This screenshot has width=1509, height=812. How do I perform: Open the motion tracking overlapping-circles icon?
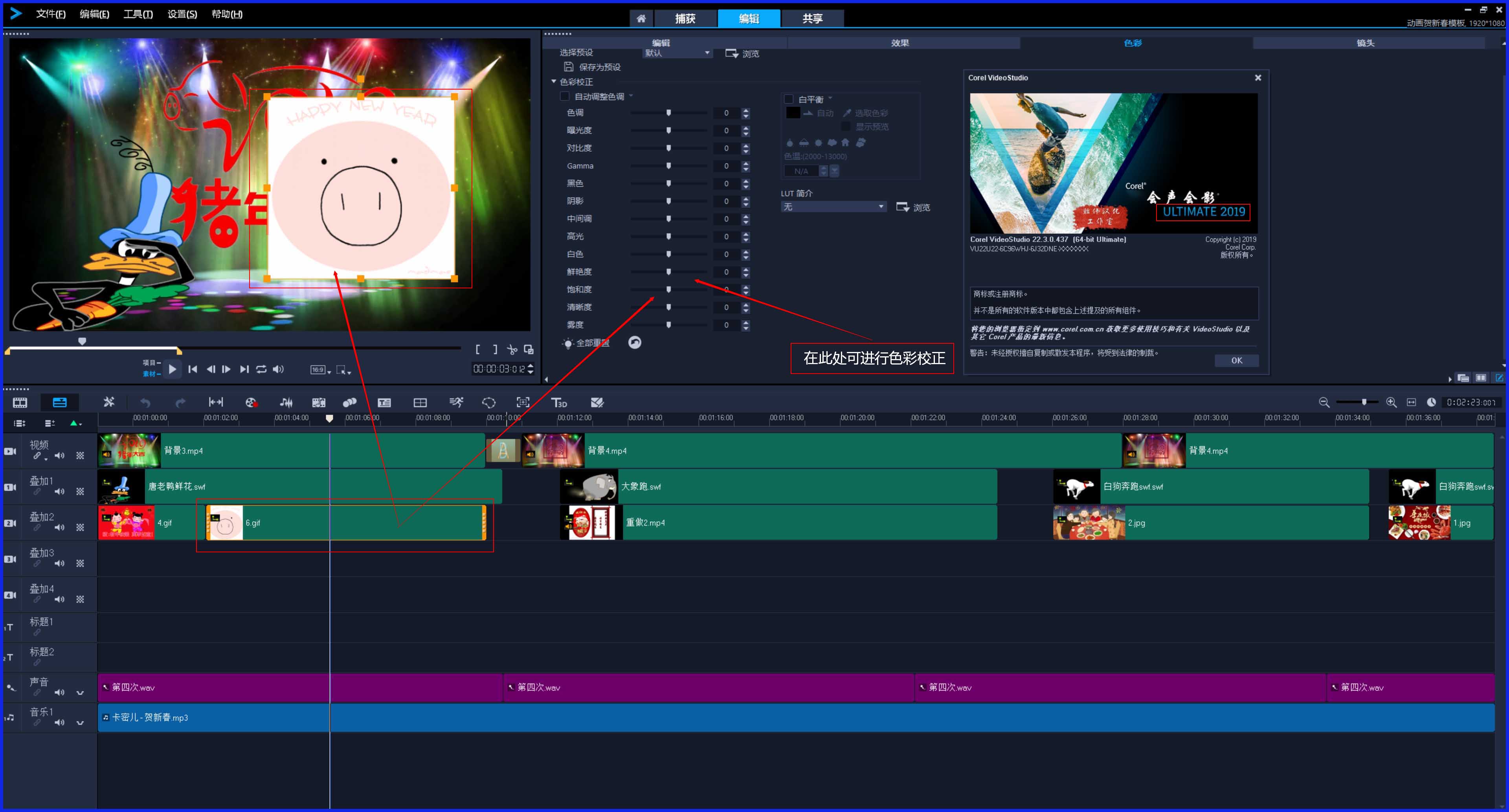[350, 403]
